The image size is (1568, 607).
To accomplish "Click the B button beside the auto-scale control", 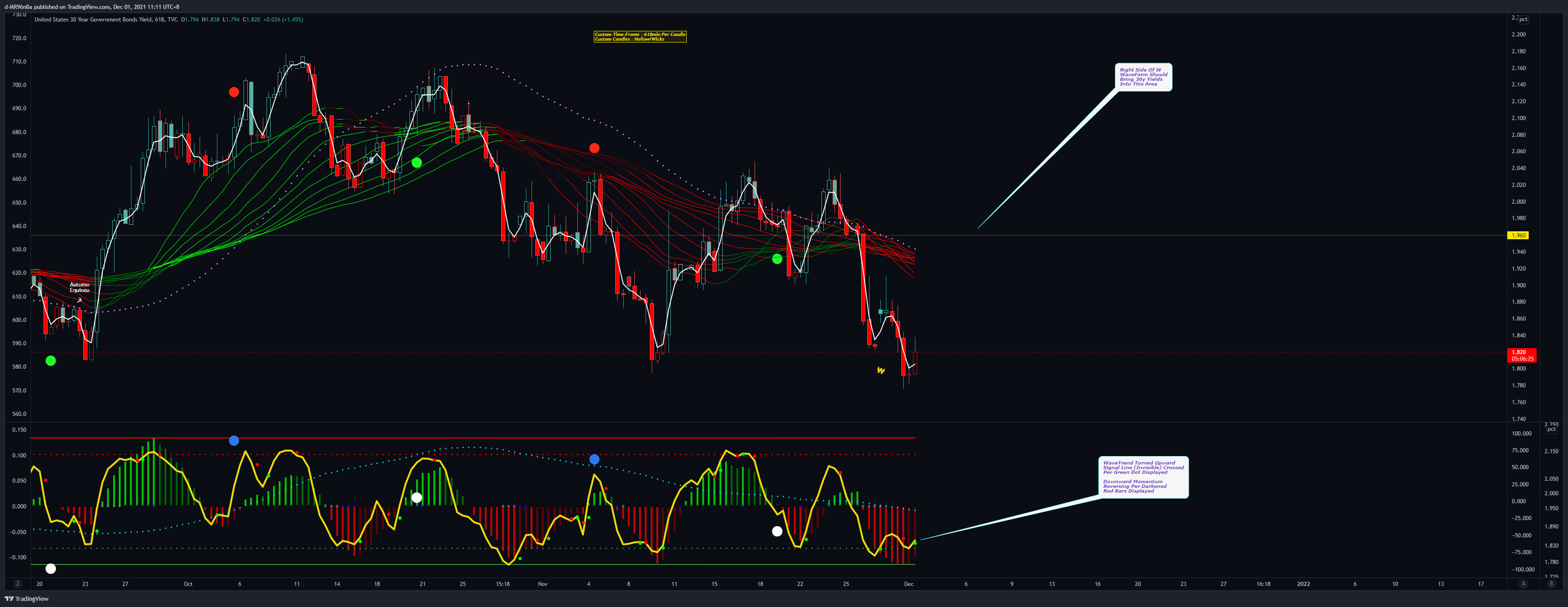I will pyautogui.click(x=1551, y=584).
